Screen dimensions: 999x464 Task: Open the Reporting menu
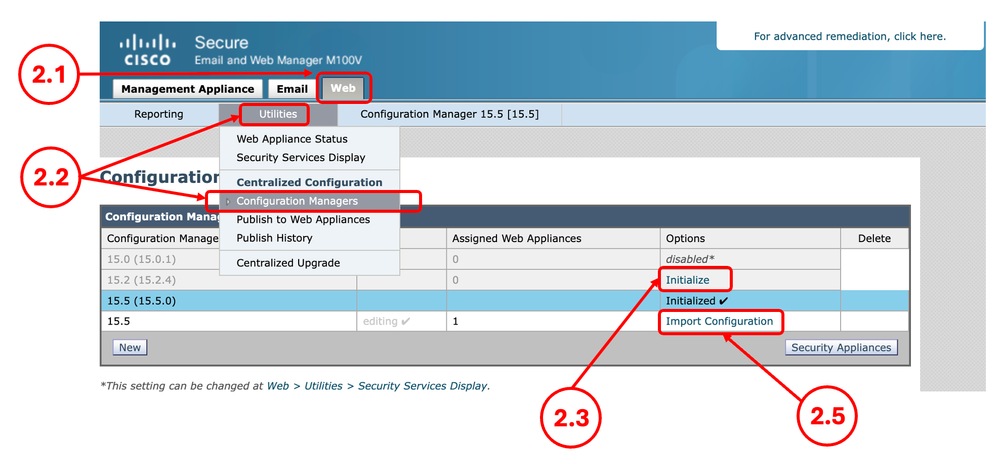tap(159, 114)
